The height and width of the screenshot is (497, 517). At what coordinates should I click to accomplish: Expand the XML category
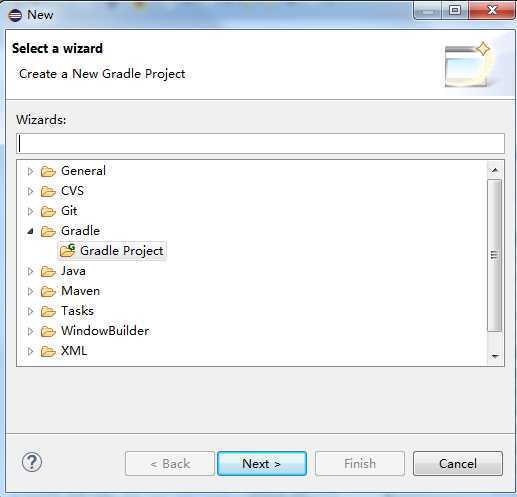click(30, 351)
